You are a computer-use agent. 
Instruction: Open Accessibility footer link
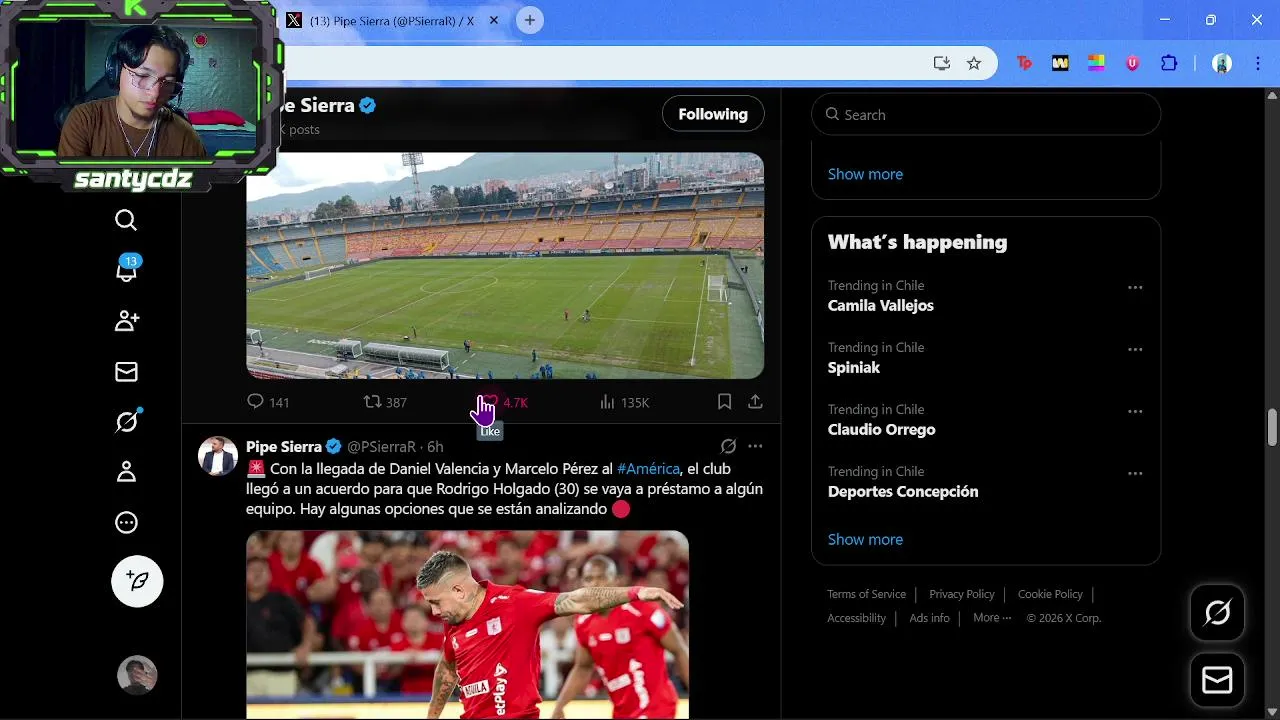point(856,618)
